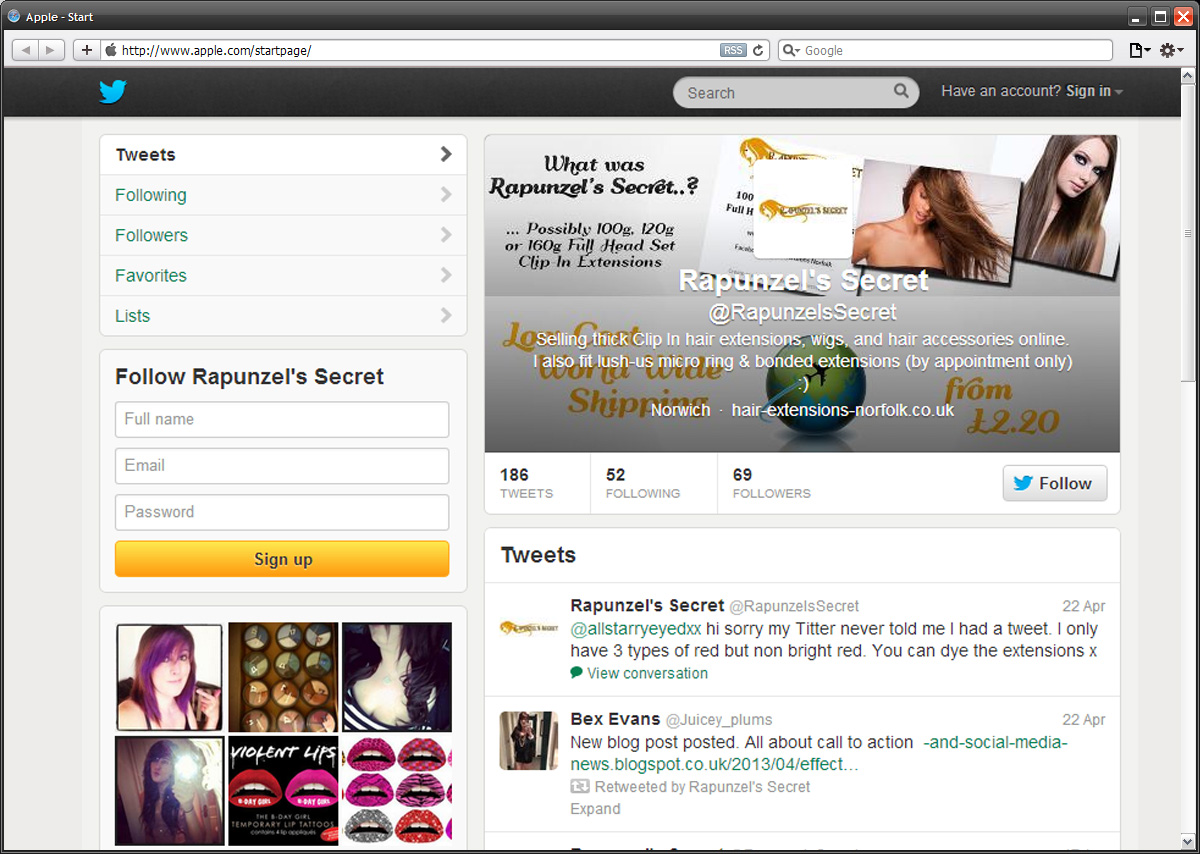Open Bex Evans avatar in tweet list
The image size is (1200, 854).
pyautogui.click(x=528, y=740)
